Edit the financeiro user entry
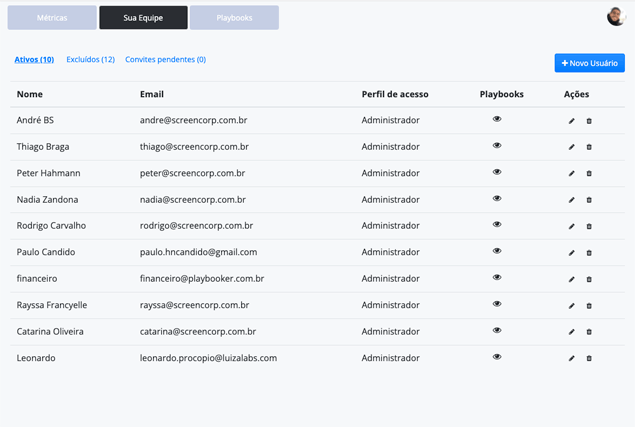The width and height of the screenshot is (635, 441). coord(571,279)
